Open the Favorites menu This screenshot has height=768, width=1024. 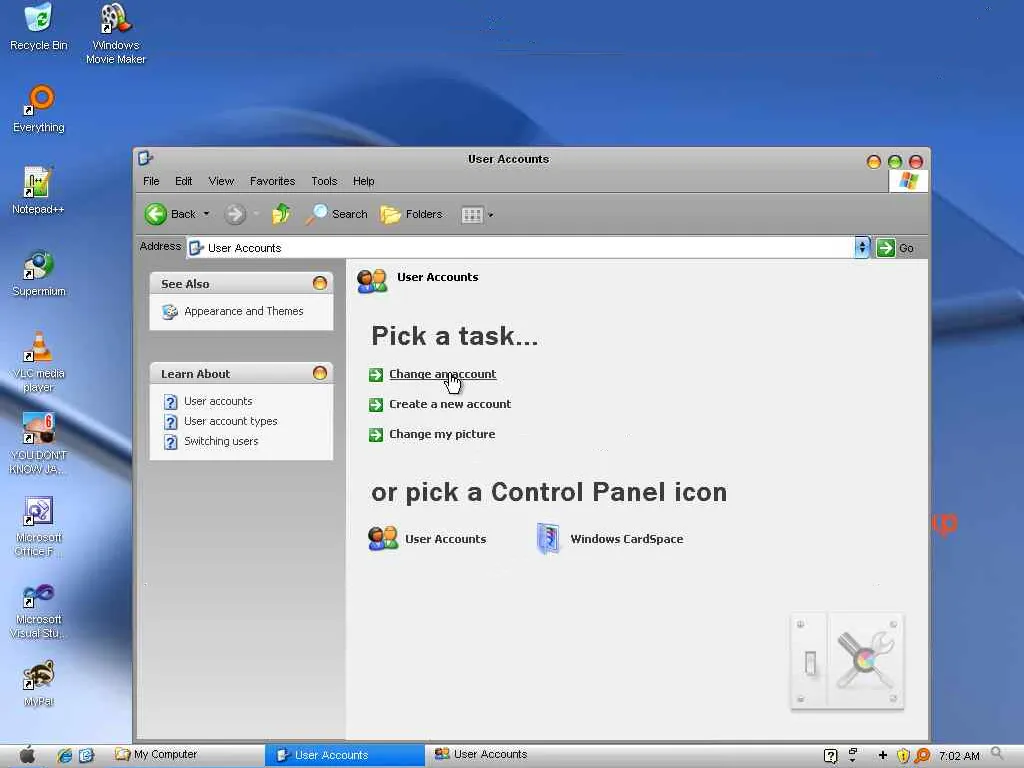tap(272, 181)
